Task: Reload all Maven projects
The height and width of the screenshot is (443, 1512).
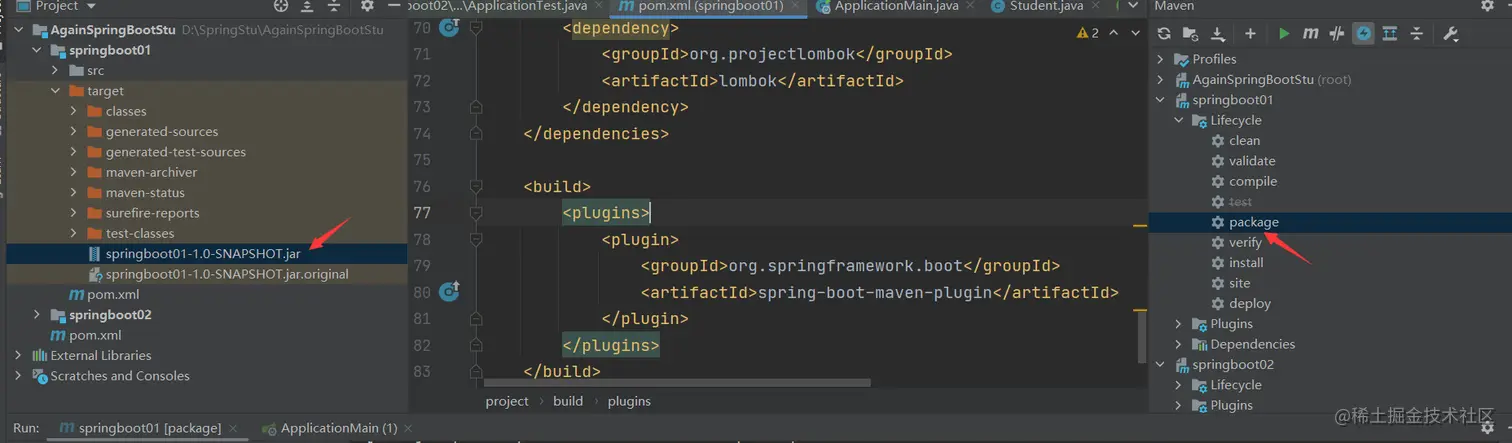Action: 1164,34
